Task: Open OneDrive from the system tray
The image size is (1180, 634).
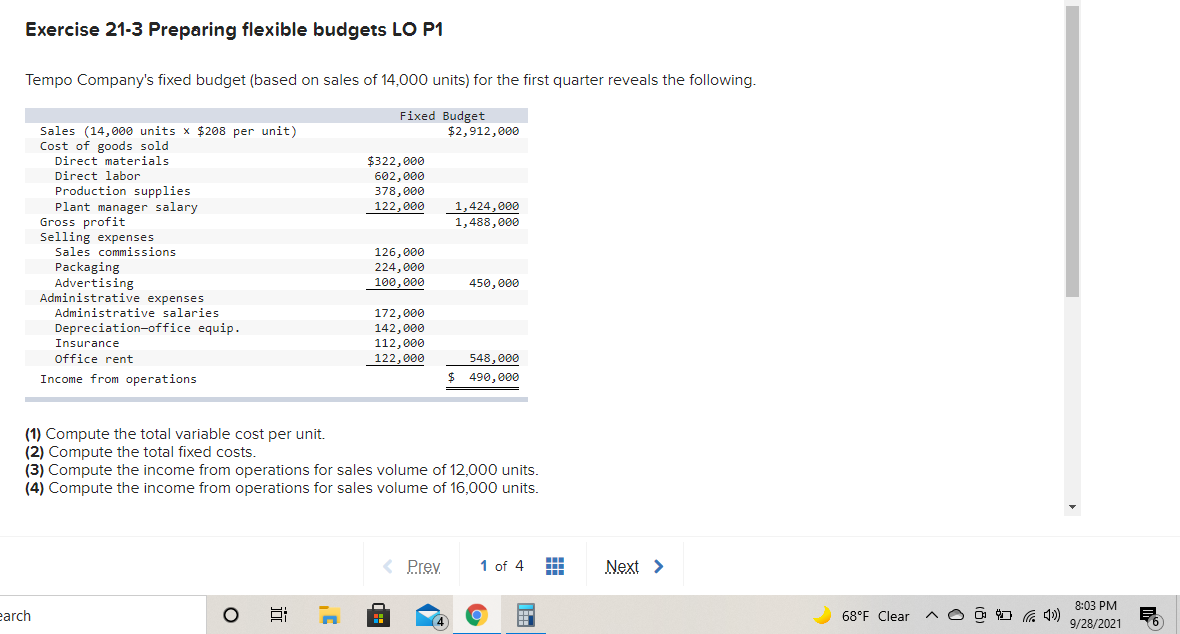Action: coord(957,617)
